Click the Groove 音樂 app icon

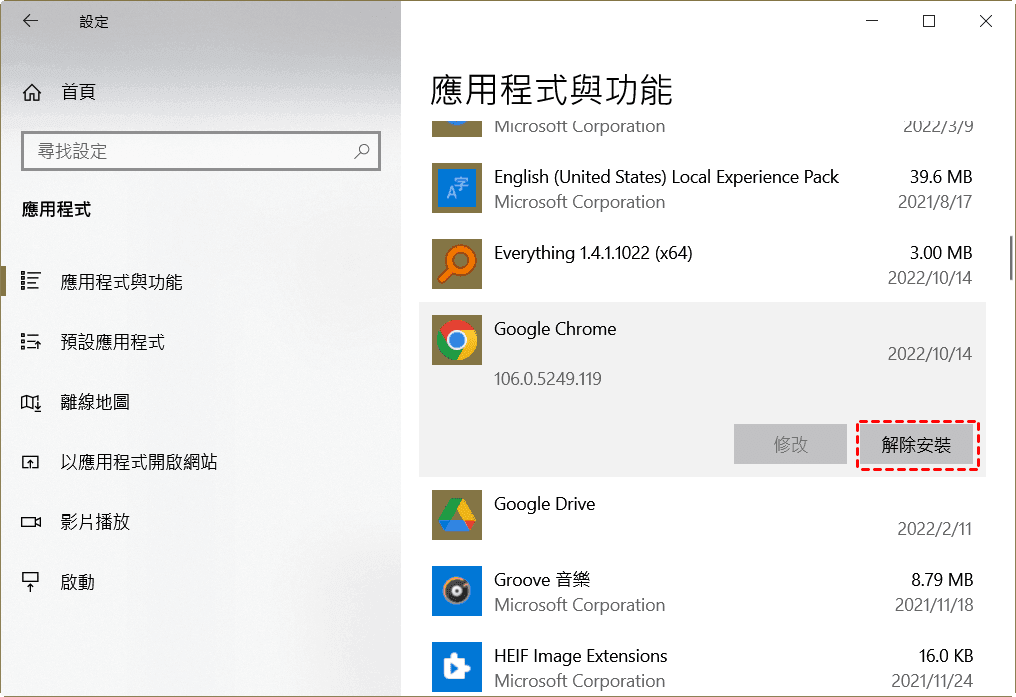click(456, 591)
